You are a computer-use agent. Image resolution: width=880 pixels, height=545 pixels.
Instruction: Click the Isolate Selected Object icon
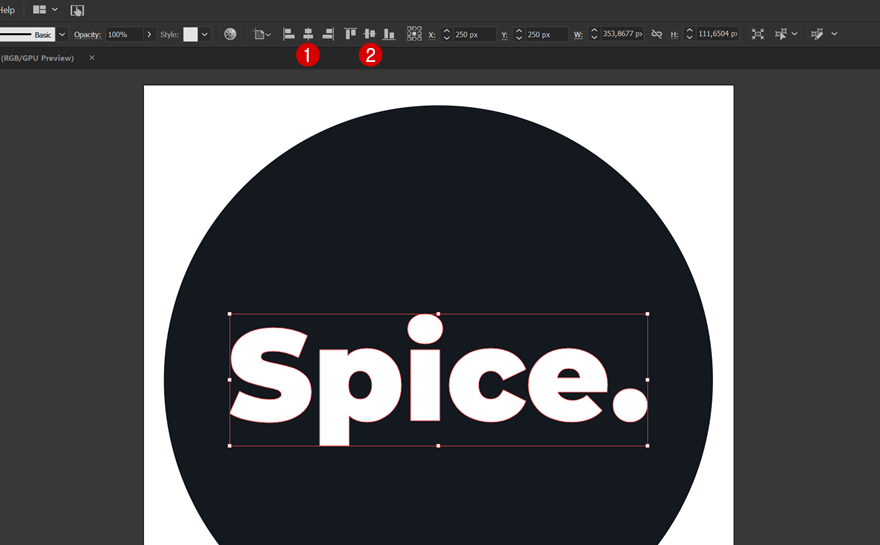pyautogui.click(x=758, y=34)
